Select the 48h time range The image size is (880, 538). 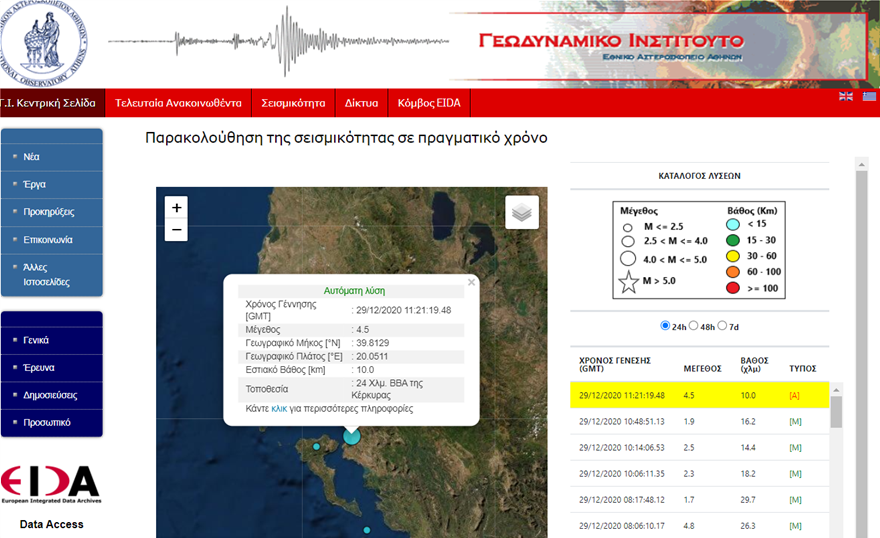click(x=694, y=326)
